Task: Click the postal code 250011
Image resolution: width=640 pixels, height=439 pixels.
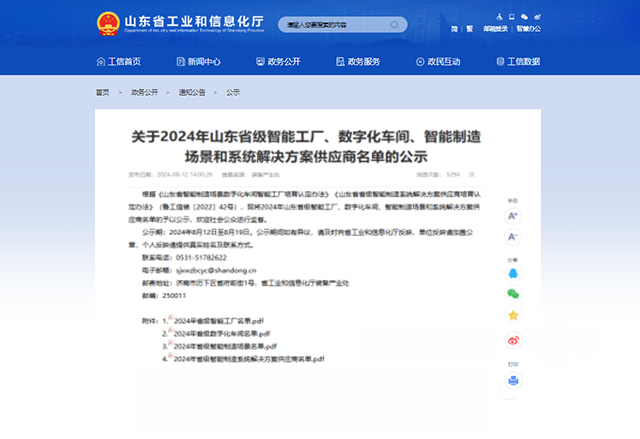Action: point(174,296)
